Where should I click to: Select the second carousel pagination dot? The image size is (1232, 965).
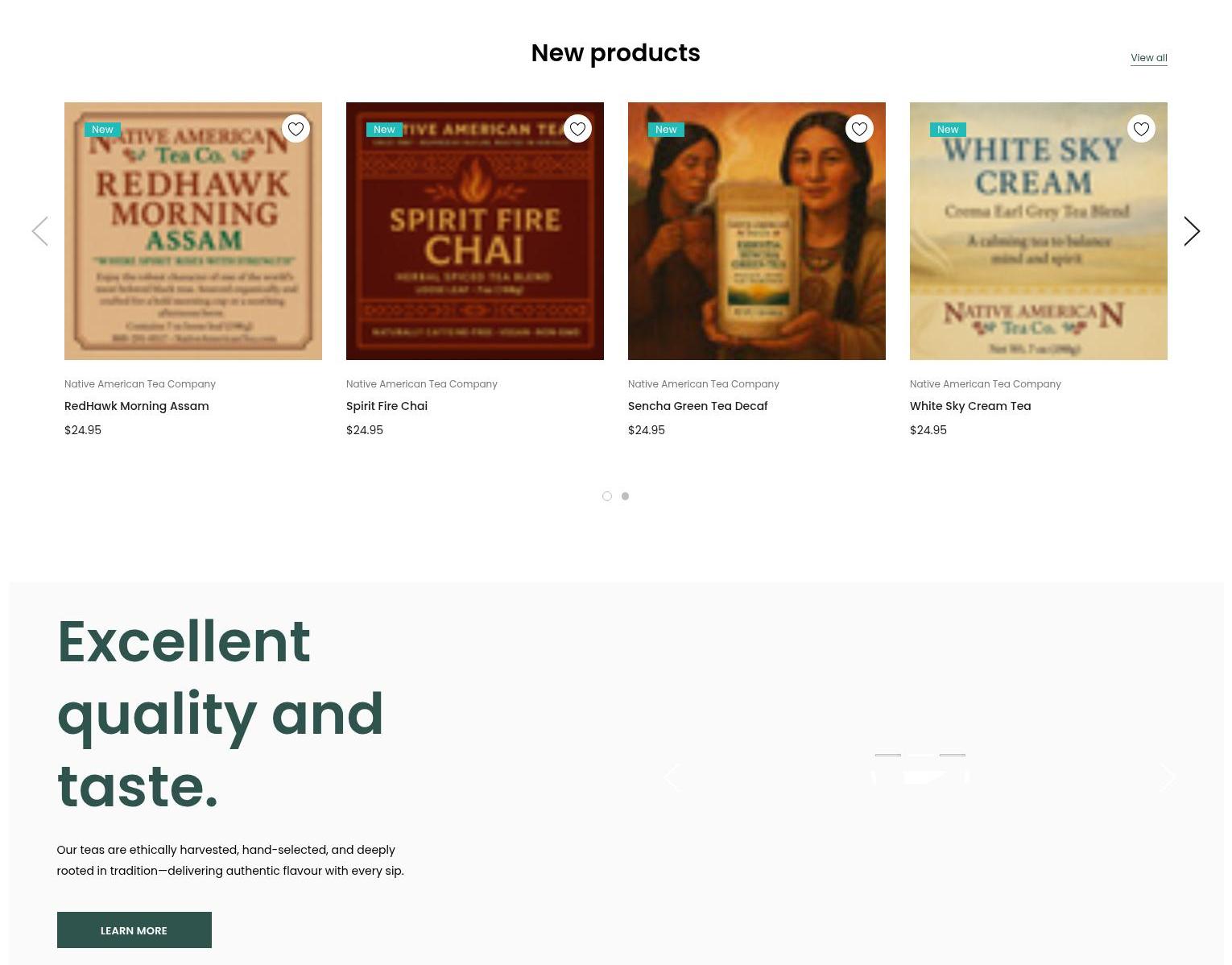tap(625, 496)
